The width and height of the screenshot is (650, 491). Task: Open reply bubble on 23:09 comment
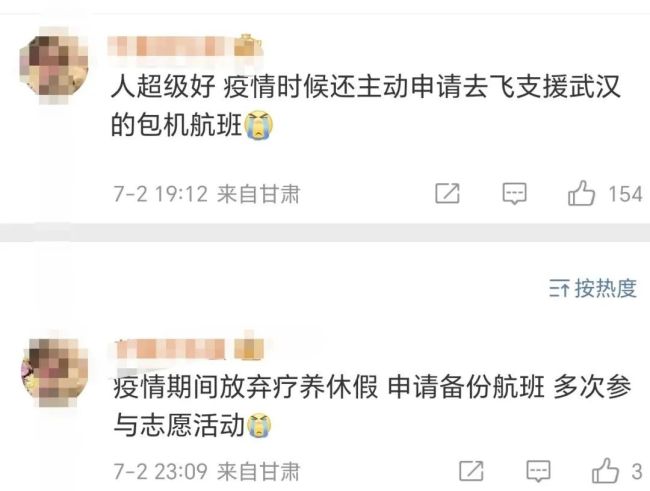point(538,471)
